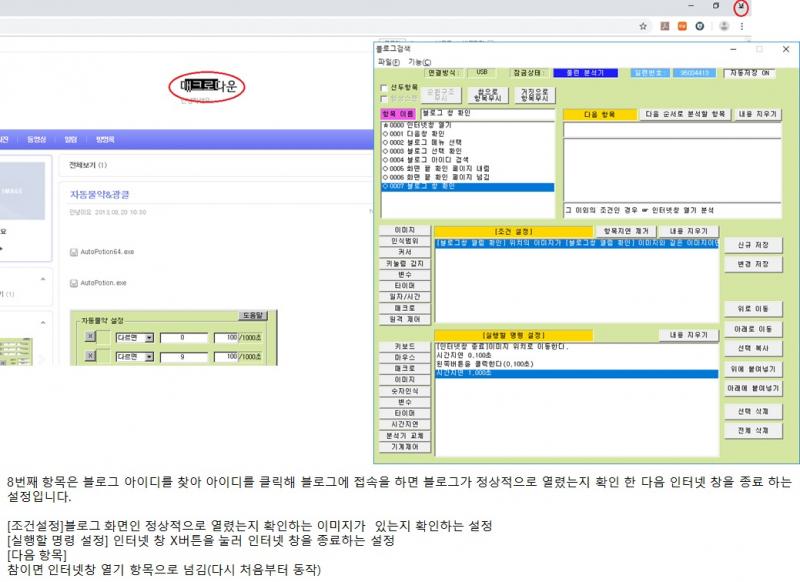This screenshot has width=800, height=582.
Task: Select item 0003 블로그 선택 확인 in list
Action: (x=430, y=151)
